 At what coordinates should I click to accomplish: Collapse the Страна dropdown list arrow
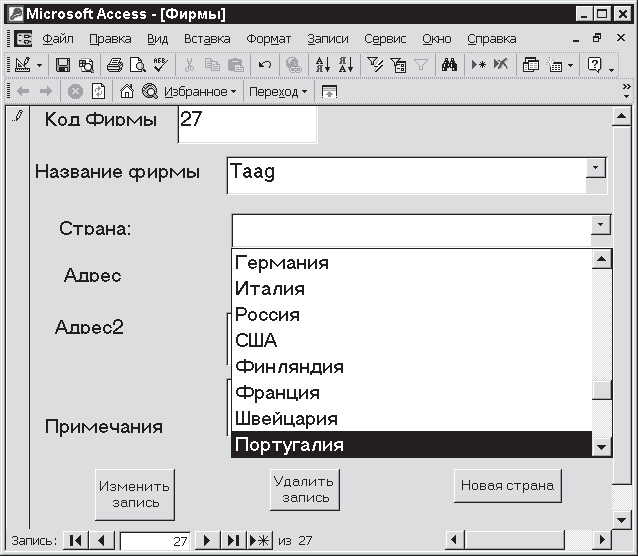tap(600, 225)
